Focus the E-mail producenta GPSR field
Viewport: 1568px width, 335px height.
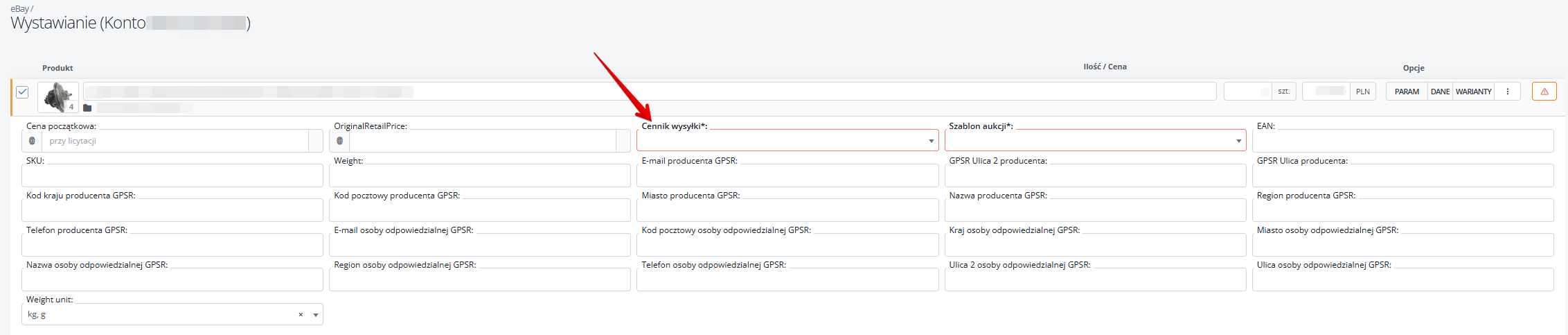(787, 176)
